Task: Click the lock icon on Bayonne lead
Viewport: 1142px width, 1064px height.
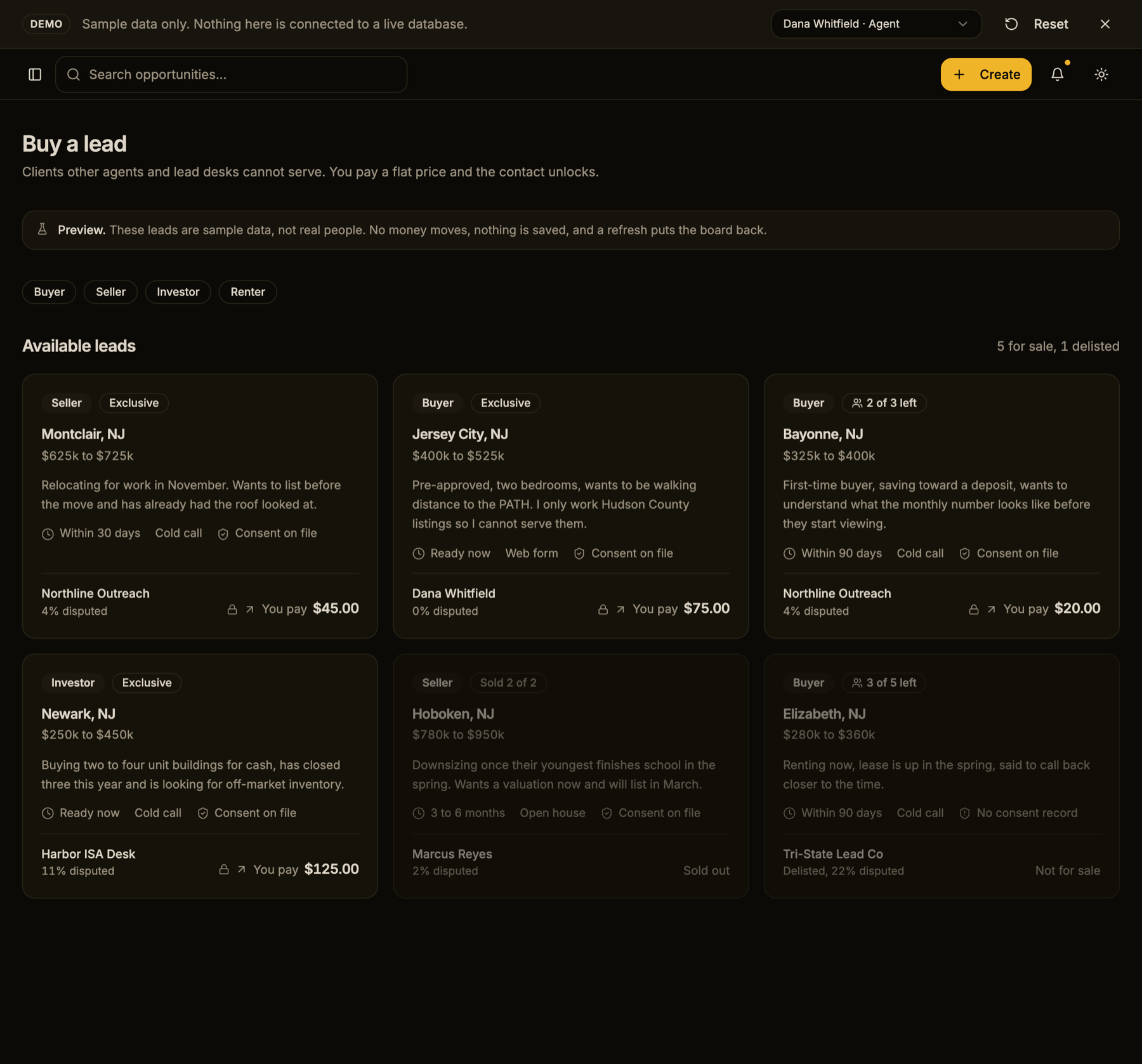Action: pyautogui.click(x=974, y=609)
